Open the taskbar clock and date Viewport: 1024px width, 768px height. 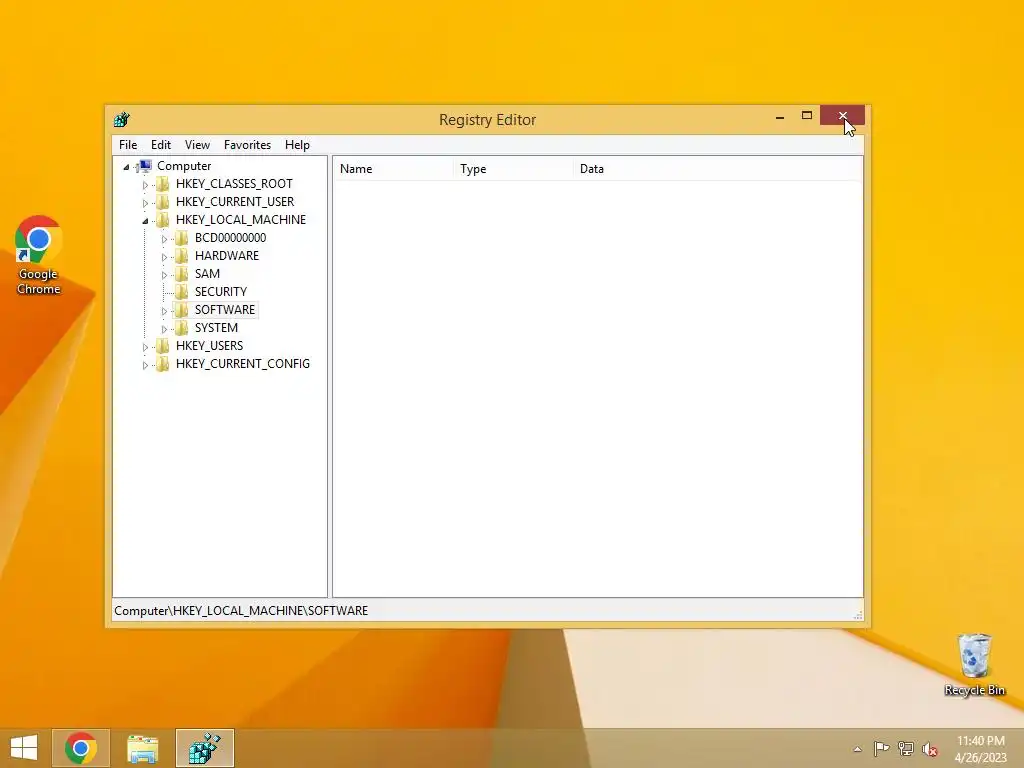point(981,749)
